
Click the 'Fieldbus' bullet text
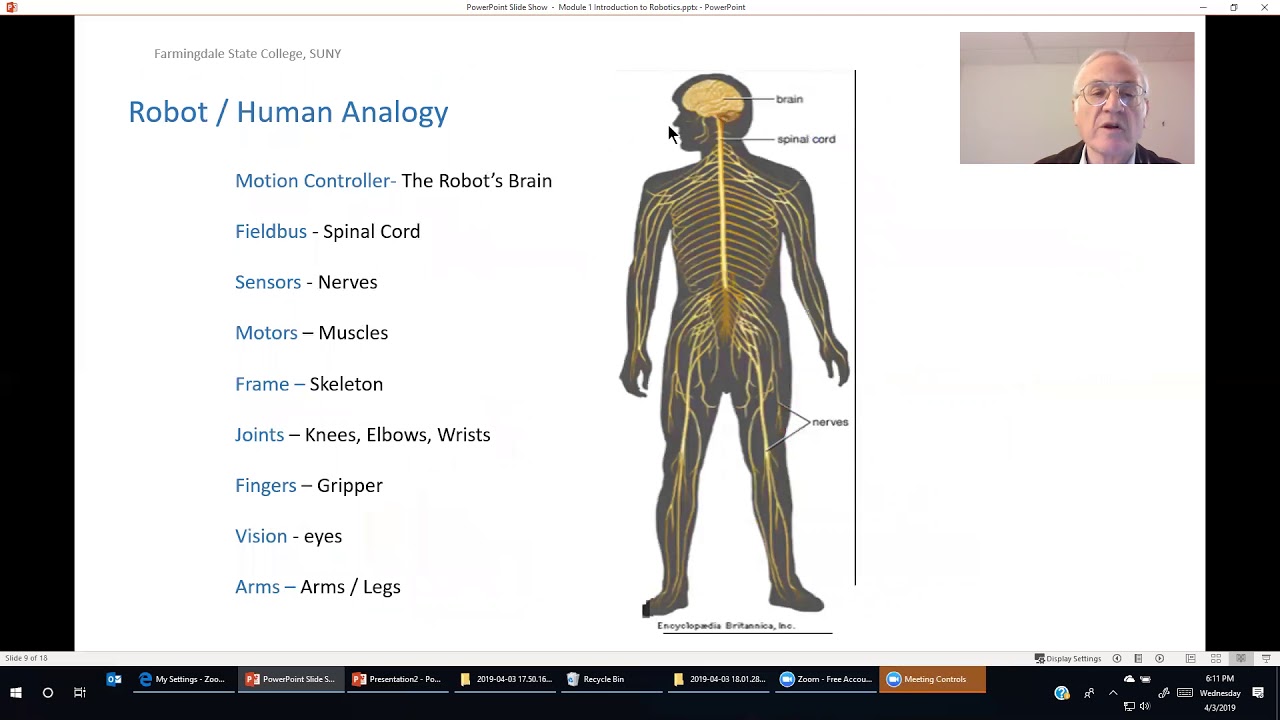(x=271, y=231)
